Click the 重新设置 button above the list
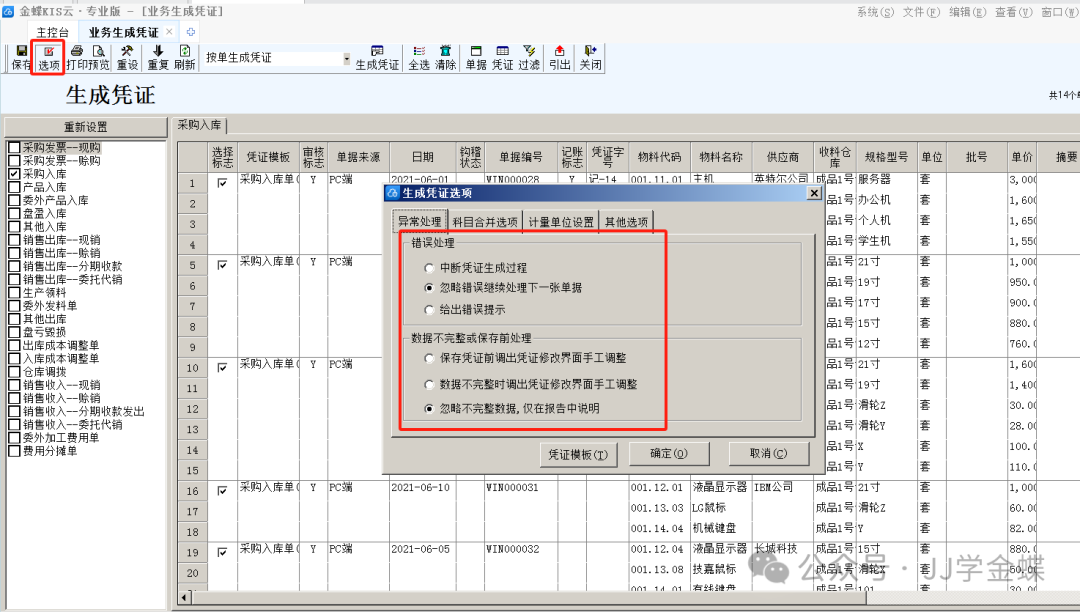 coord(86,127)
